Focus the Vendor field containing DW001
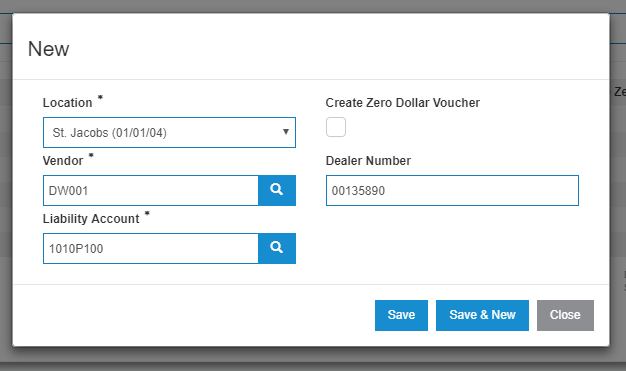Image resolution: width=626 pixels, height=371 pixels. coord(151,190)
